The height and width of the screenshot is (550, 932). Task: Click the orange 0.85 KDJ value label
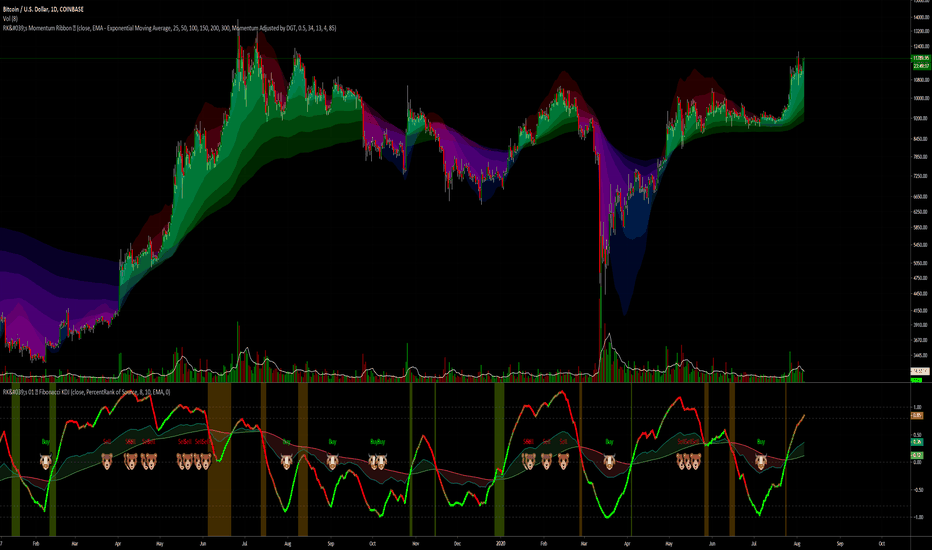918,416
